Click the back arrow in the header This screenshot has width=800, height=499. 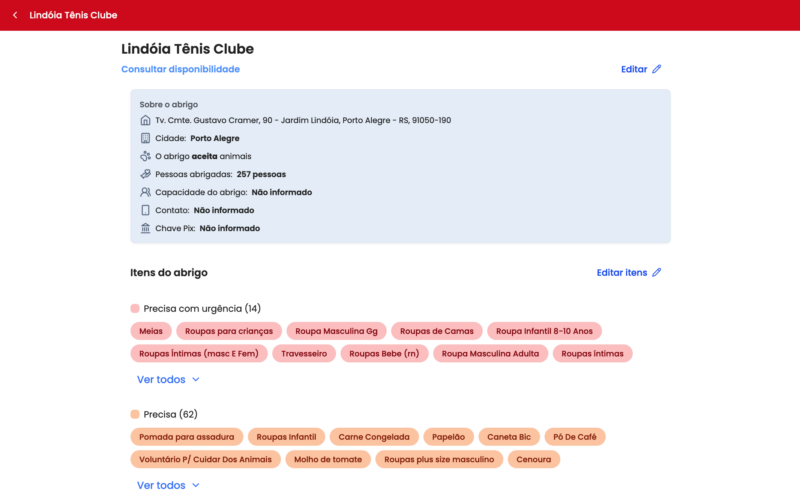(15, 15)
